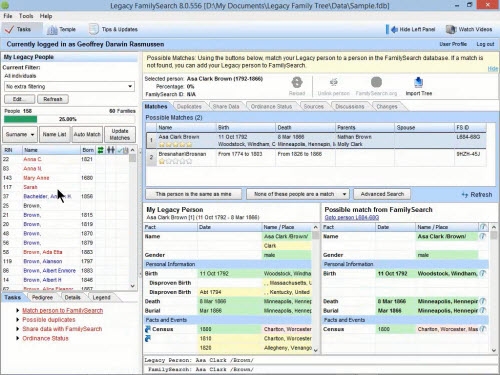Click the info icon beside FamilySearch Burial row
This screenshot has height=375, width=500.
[x=482, y=310]
